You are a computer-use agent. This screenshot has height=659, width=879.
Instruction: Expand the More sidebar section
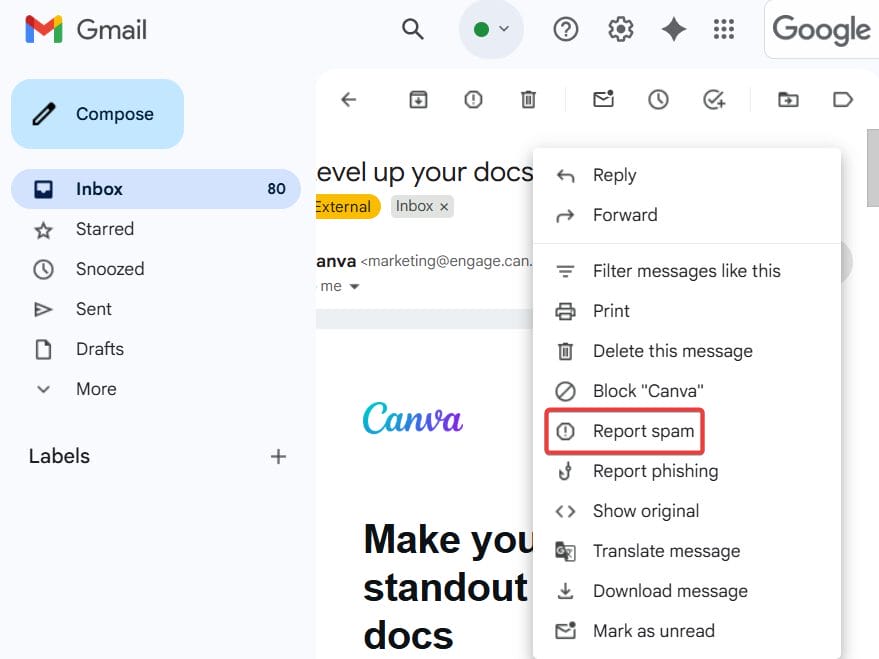pos(156,389)
